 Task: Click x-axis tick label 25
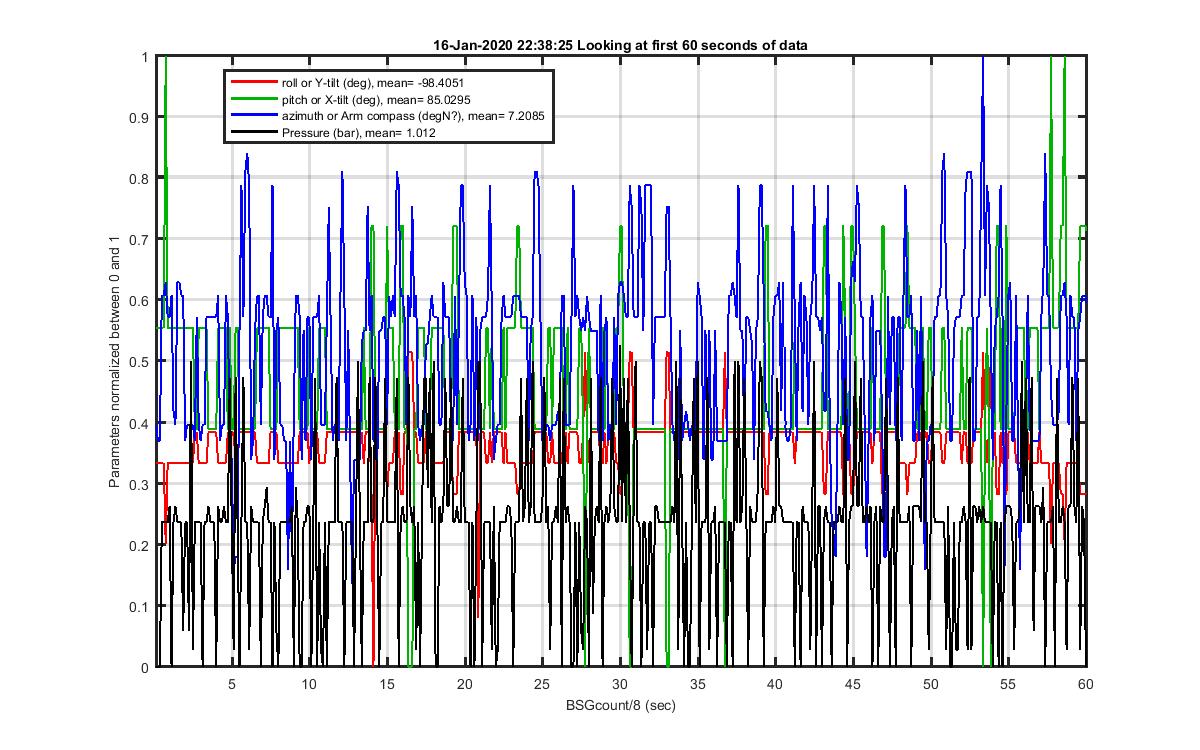click(x=542, y=683)
